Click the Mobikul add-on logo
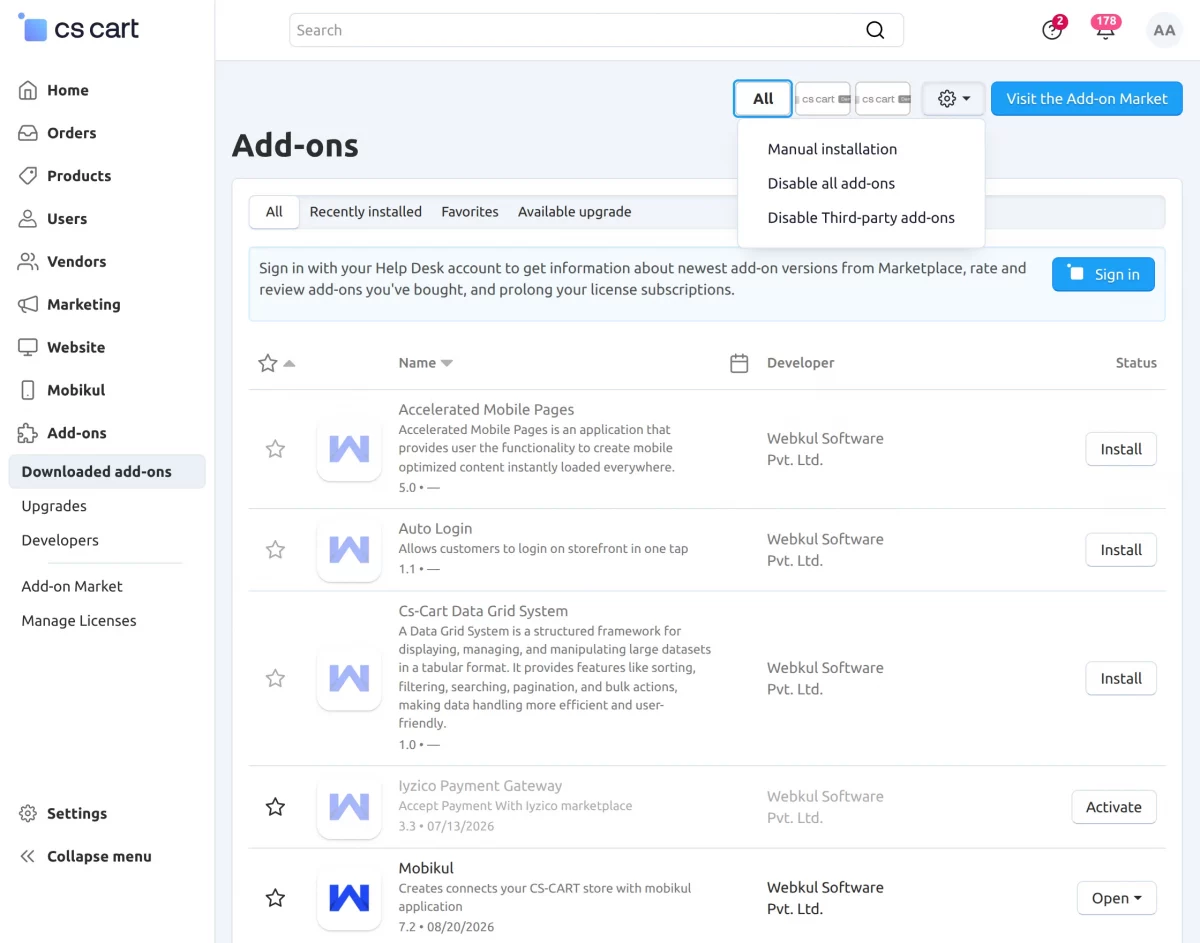This screenshot has width=1200, height=943. coord(349,898)
